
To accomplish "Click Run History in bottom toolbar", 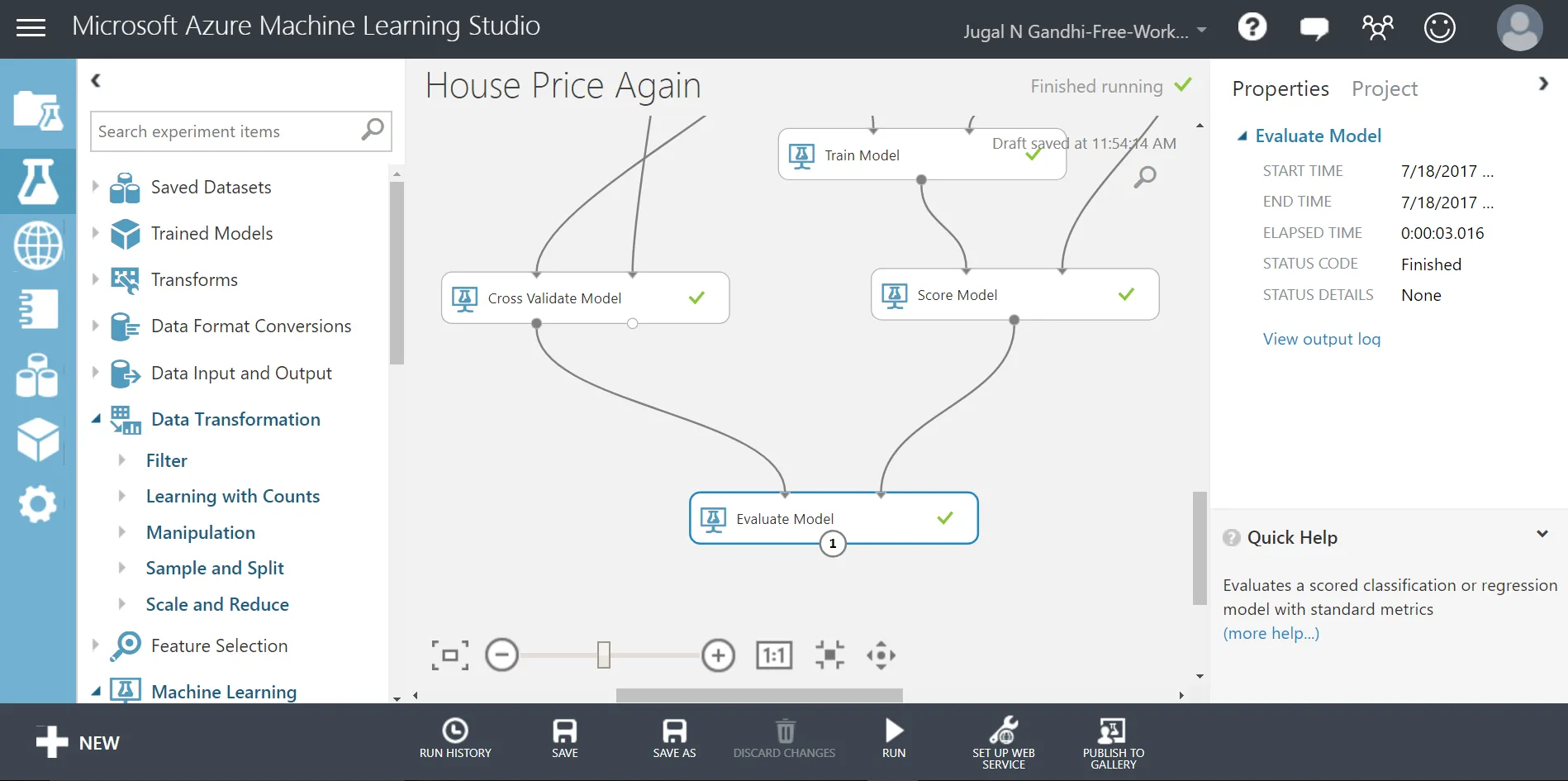I will (455, 738).
